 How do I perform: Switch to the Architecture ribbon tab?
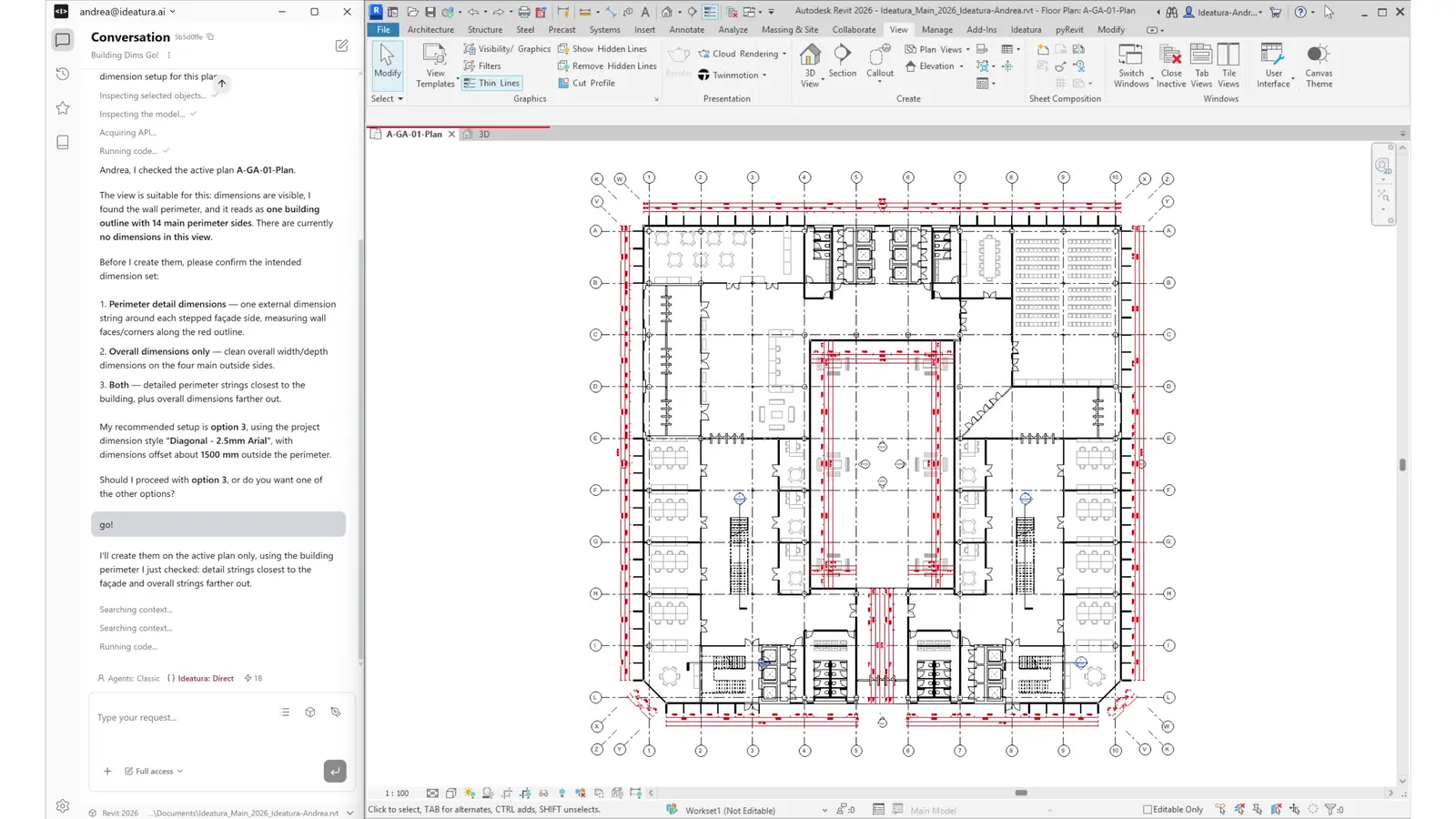click(430, 29)
